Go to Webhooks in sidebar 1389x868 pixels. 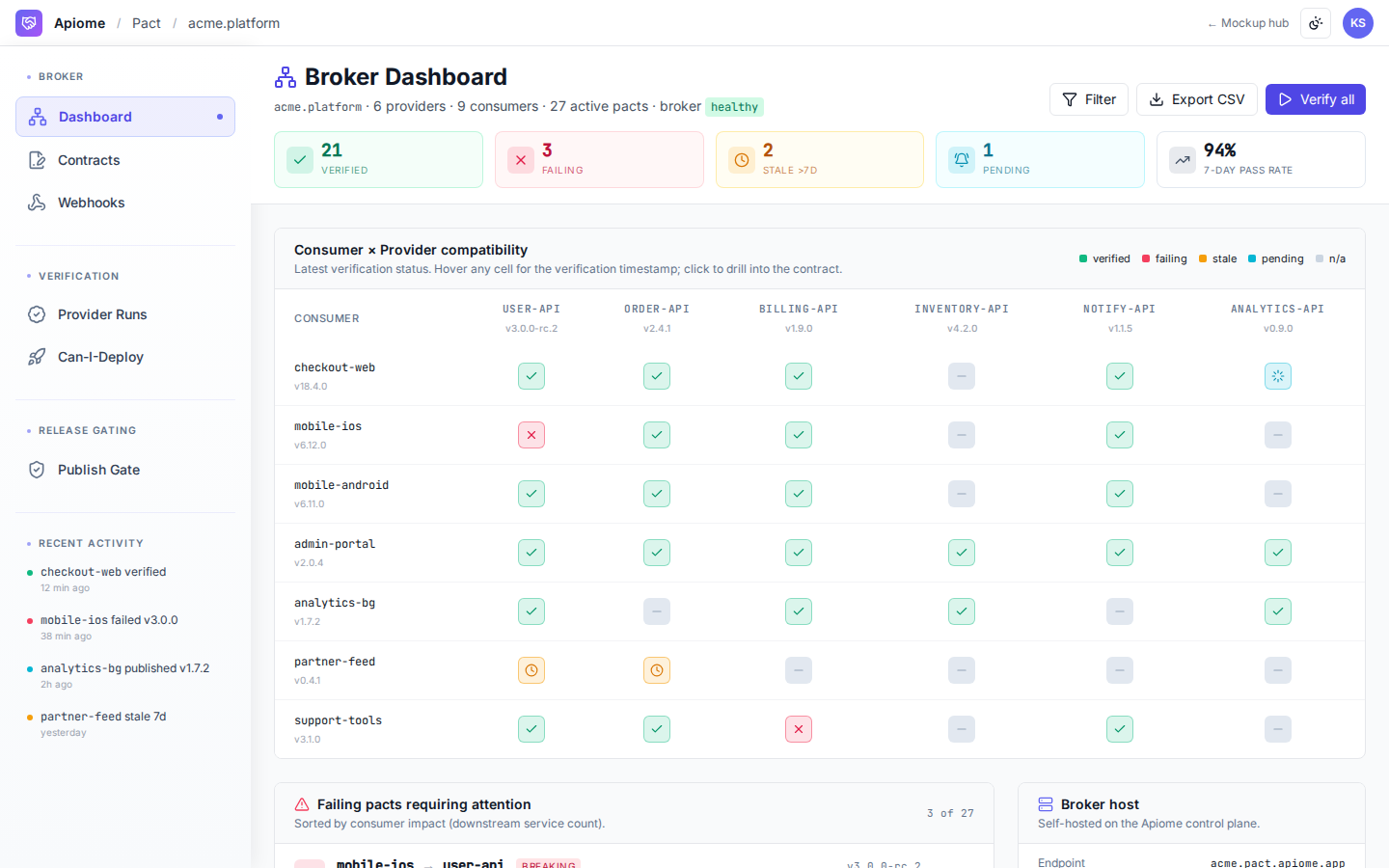(125, 203)
